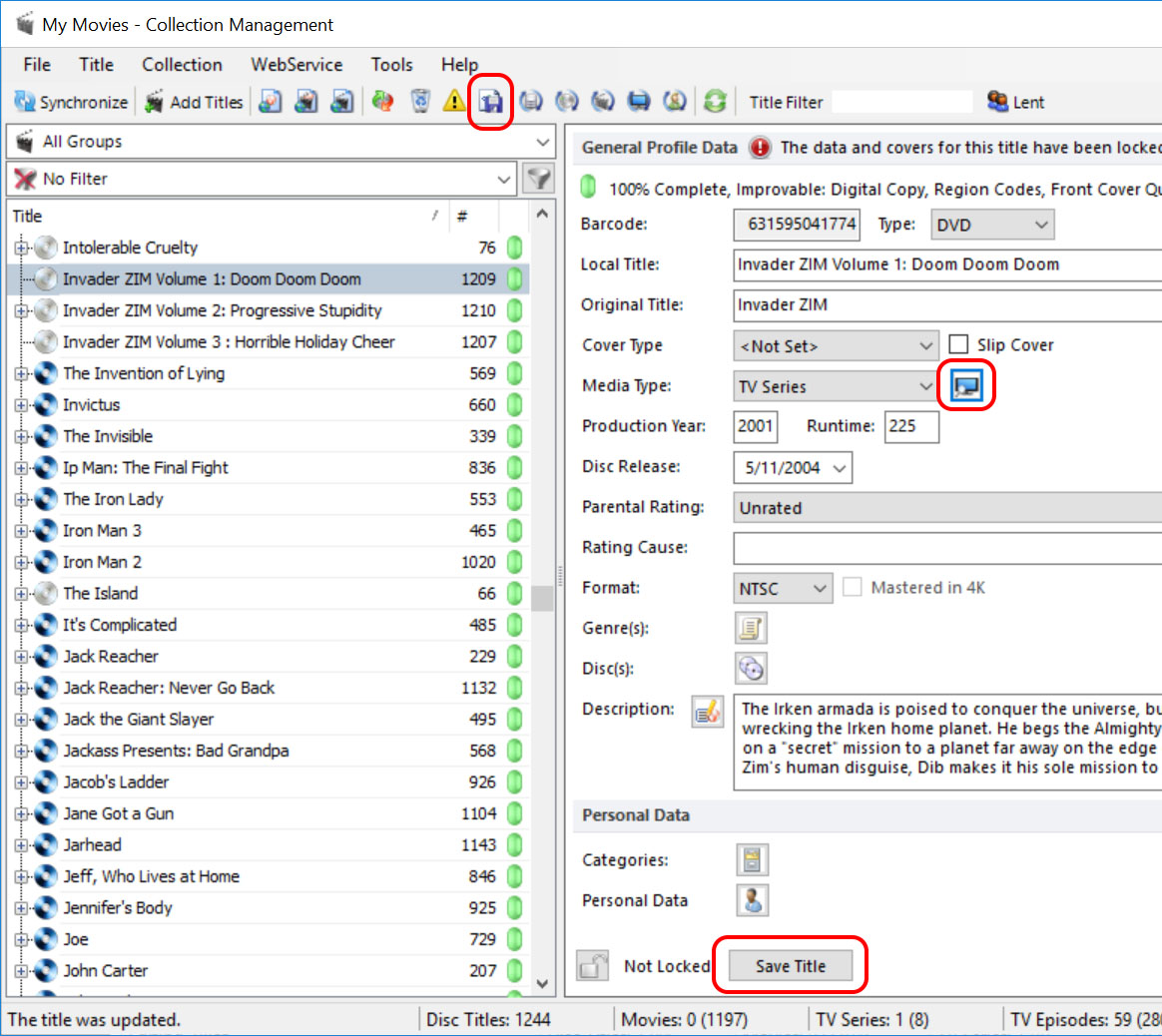Sort list by # column header
Screen dimensions: 1162x1036
point(473,217)
